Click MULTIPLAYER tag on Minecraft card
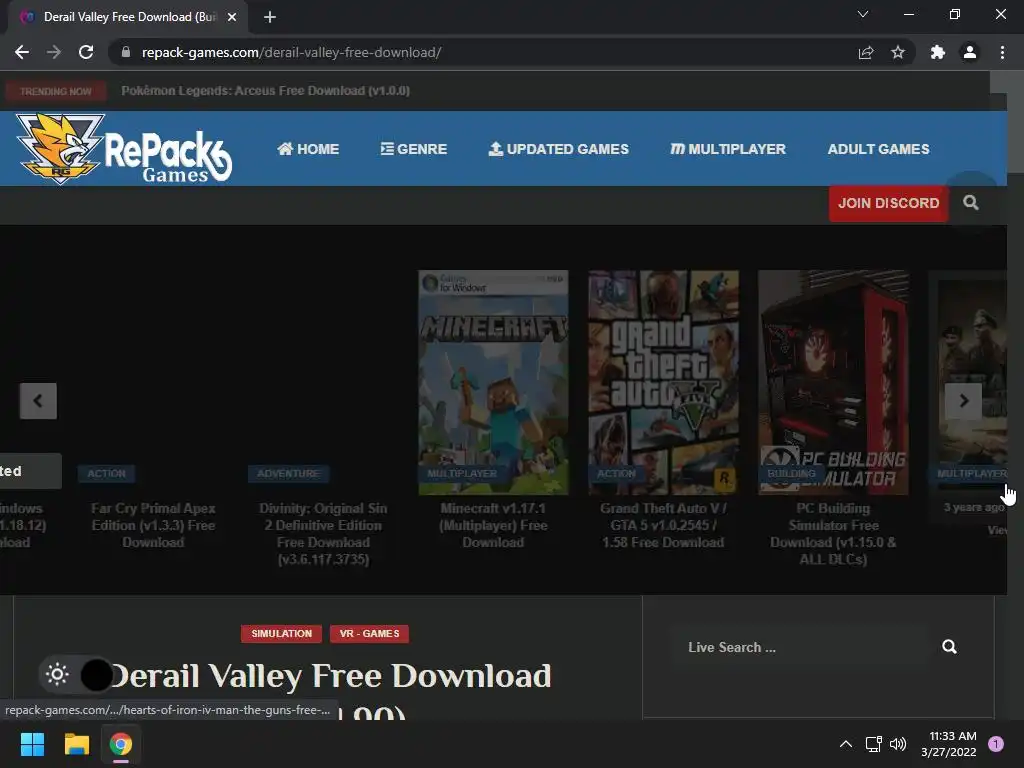1024x768 pixels. click(462, 473)
